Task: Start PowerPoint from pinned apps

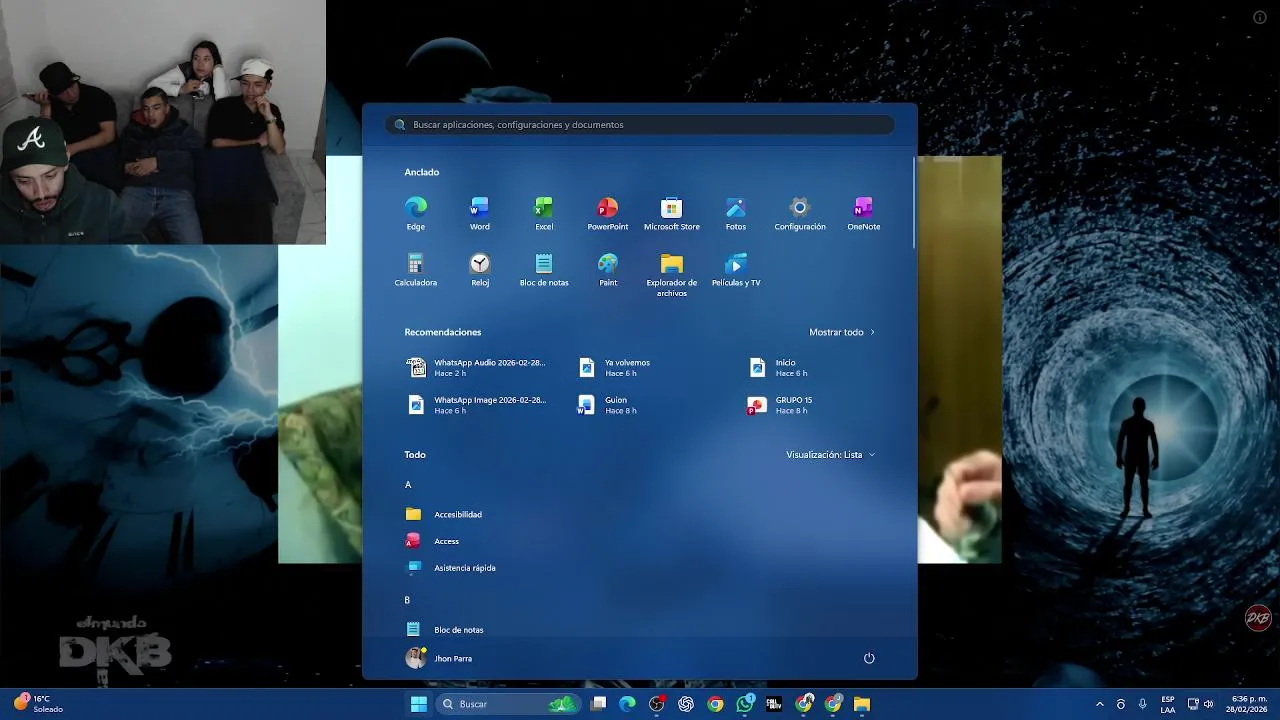Action: 608,213
